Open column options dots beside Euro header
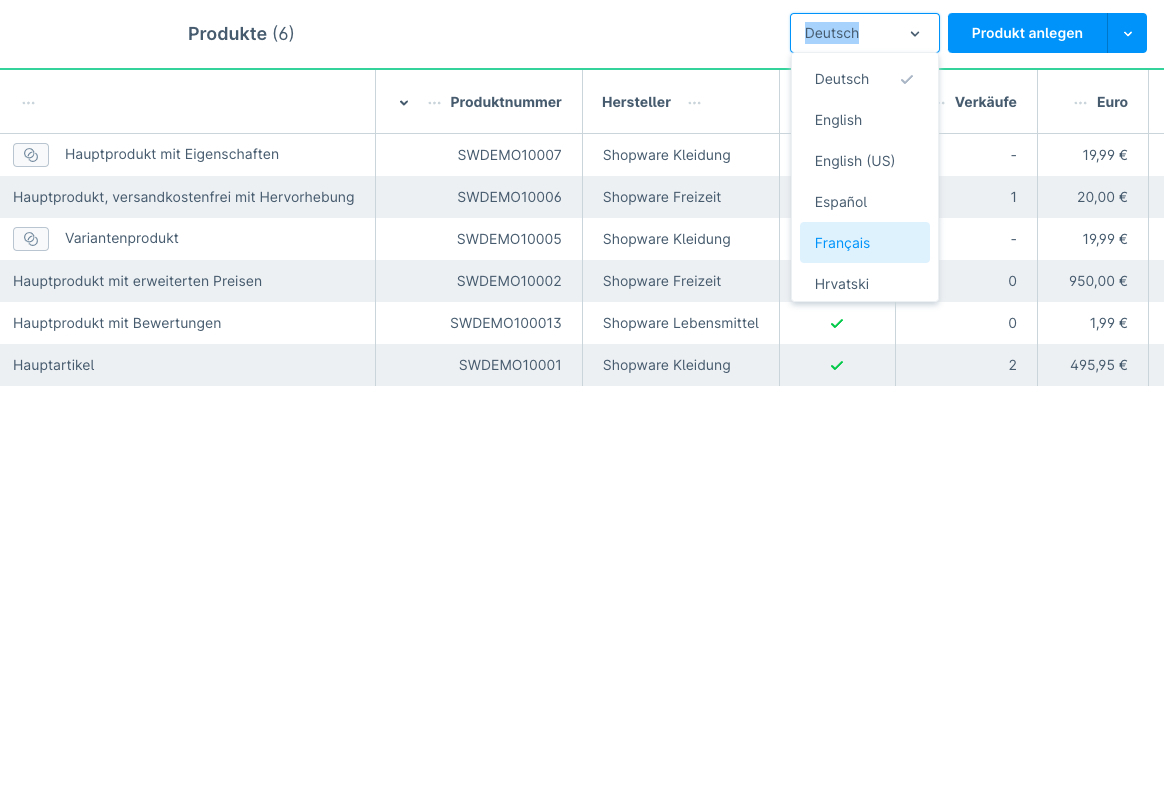The height and width of the screenshot is (800, 1164). (1080, 103)
